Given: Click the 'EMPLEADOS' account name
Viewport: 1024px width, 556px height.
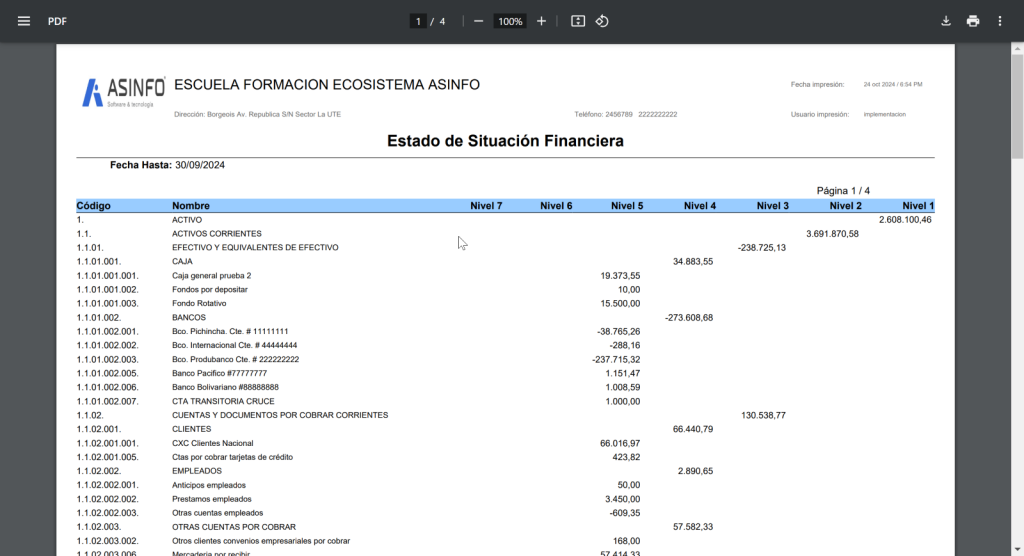Looking at the screenshot, I should 197,471.
